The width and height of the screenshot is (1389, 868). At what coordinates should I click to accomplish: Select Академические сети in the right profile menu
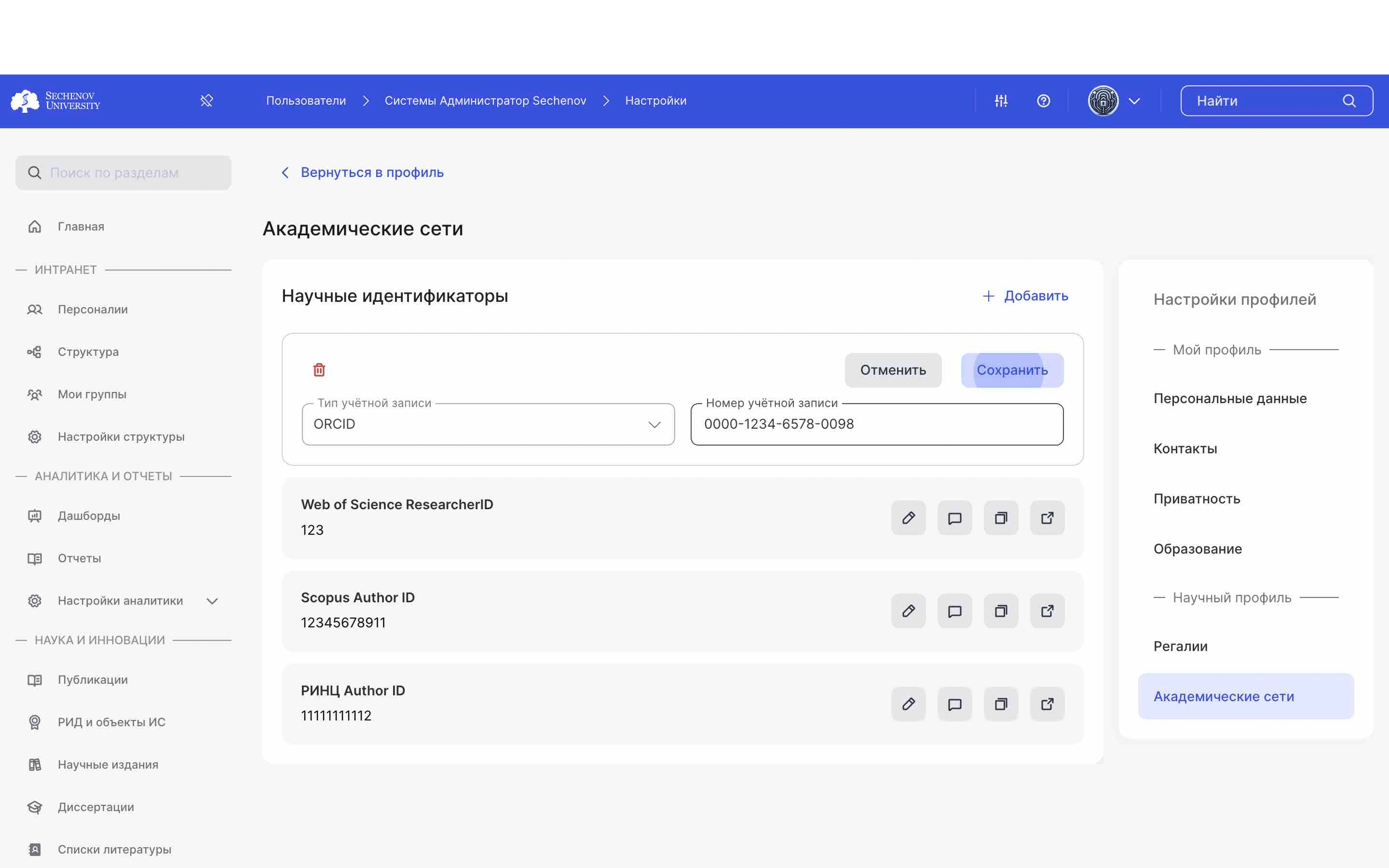(1223, 695)
